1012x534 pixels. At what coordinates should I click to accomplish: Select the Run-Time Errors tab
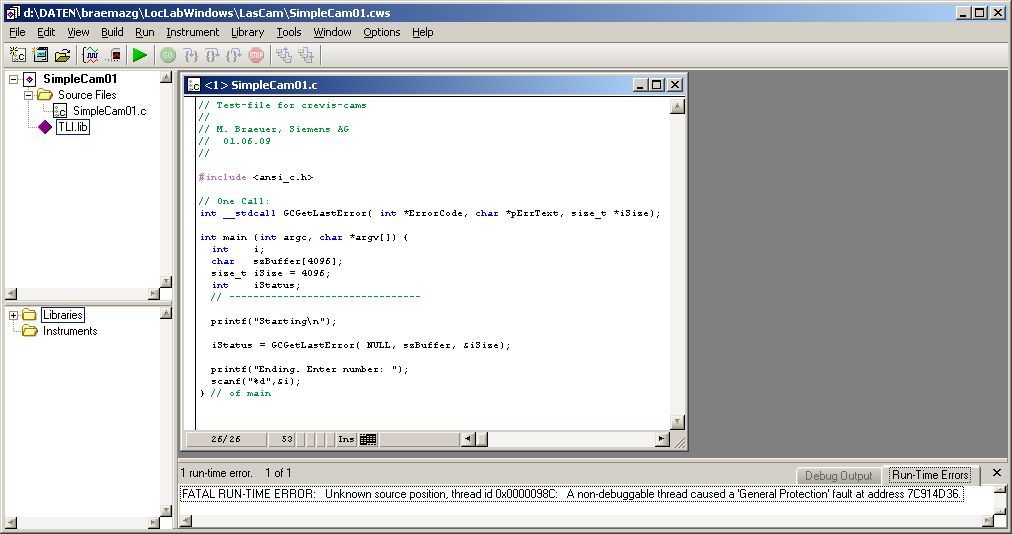coord(930,475)
